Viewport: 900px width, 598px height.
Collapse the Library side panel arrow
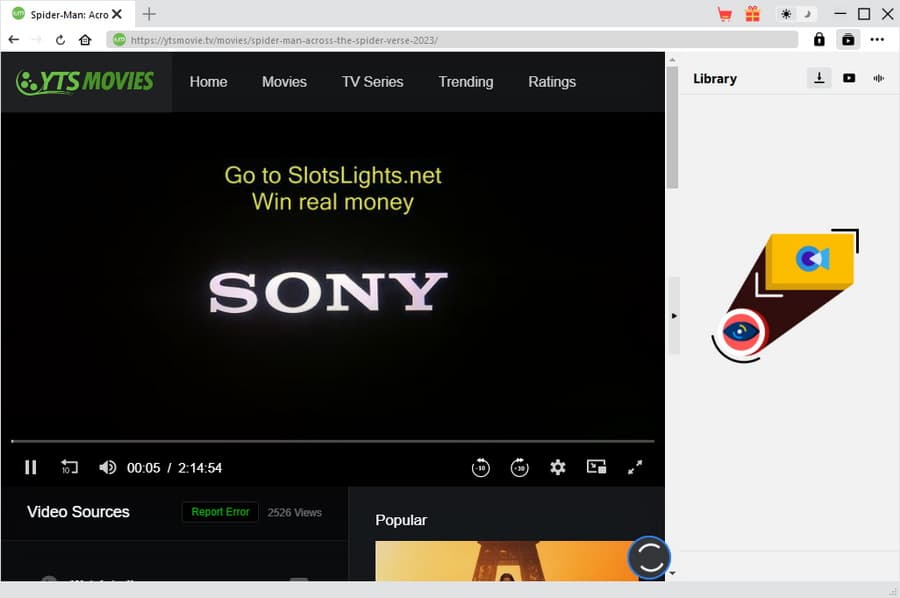[x=674, y=316]
